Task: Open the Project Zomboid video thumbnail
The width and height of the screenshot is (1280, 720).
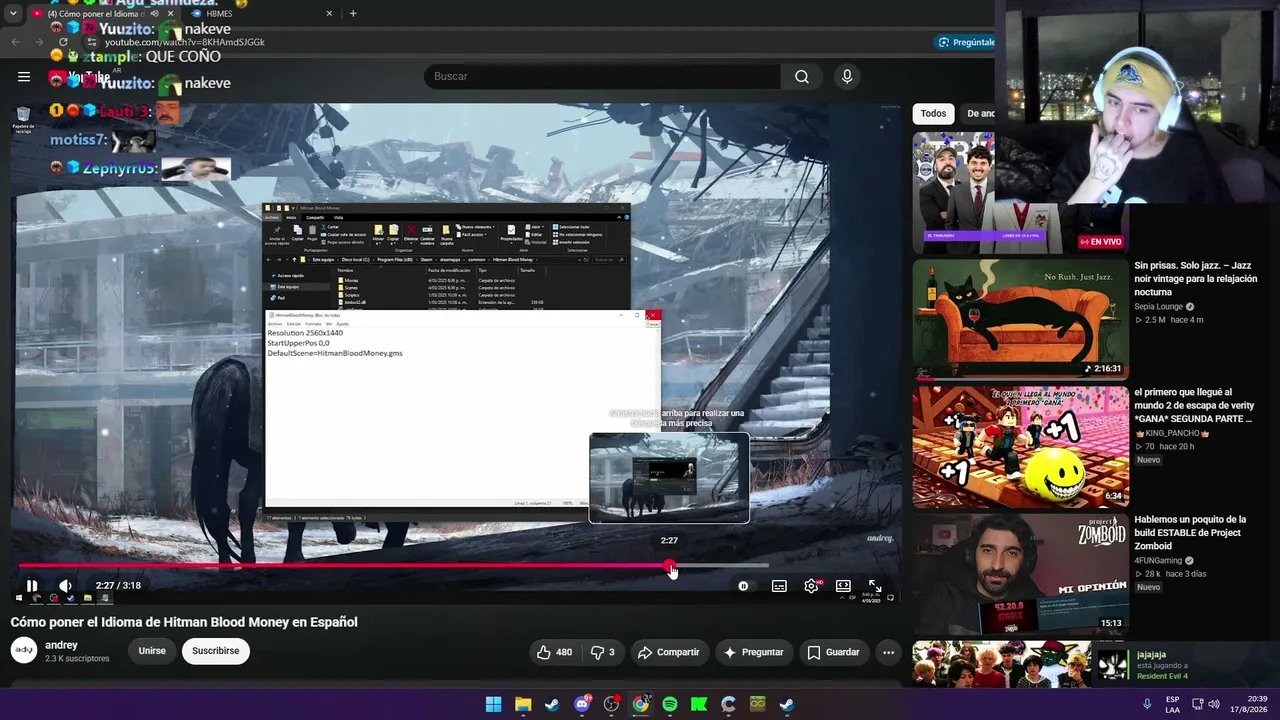Action: pos(1020,575)
